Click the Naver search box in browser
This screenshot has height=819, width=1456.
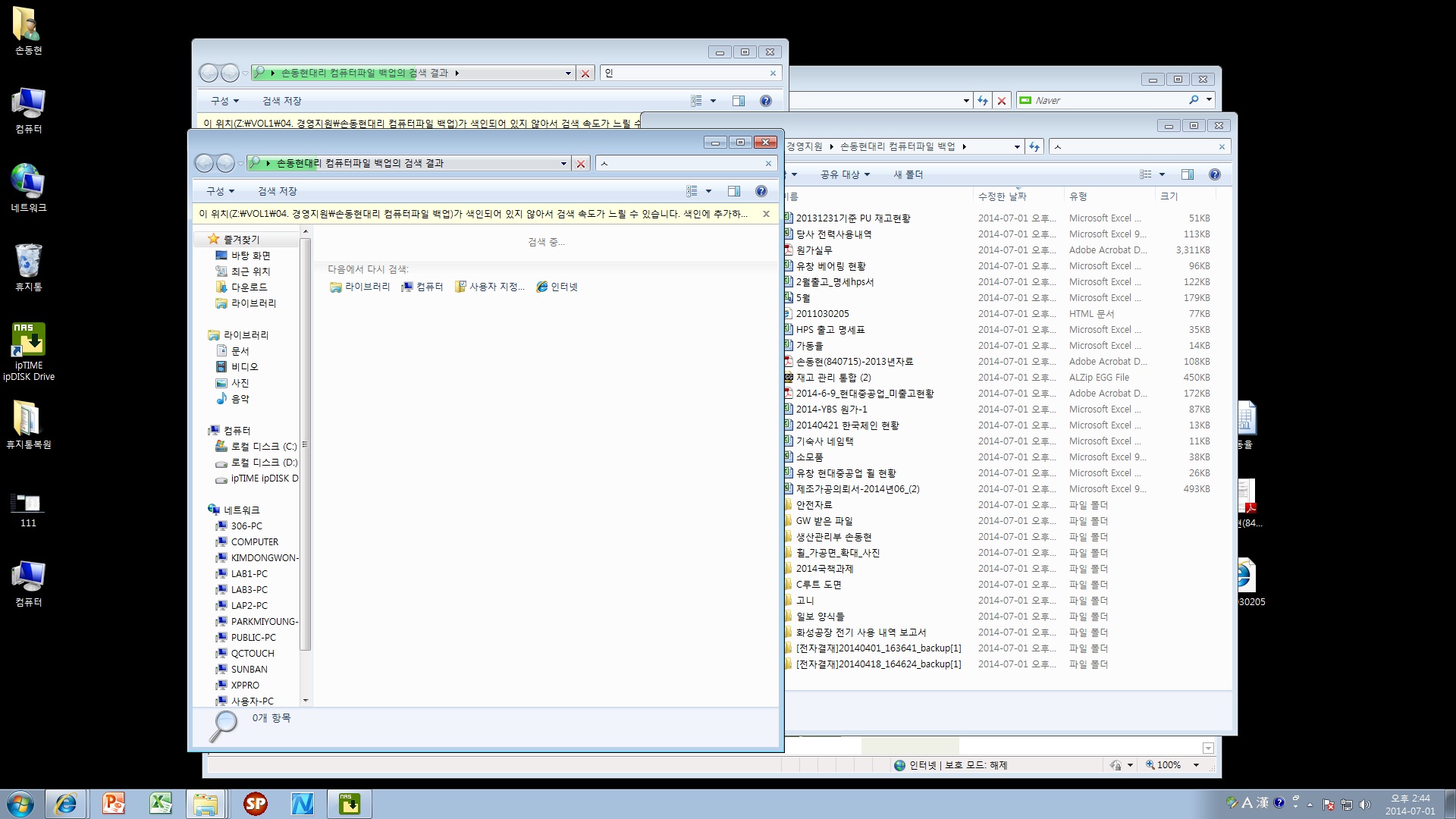(1107, 100)
